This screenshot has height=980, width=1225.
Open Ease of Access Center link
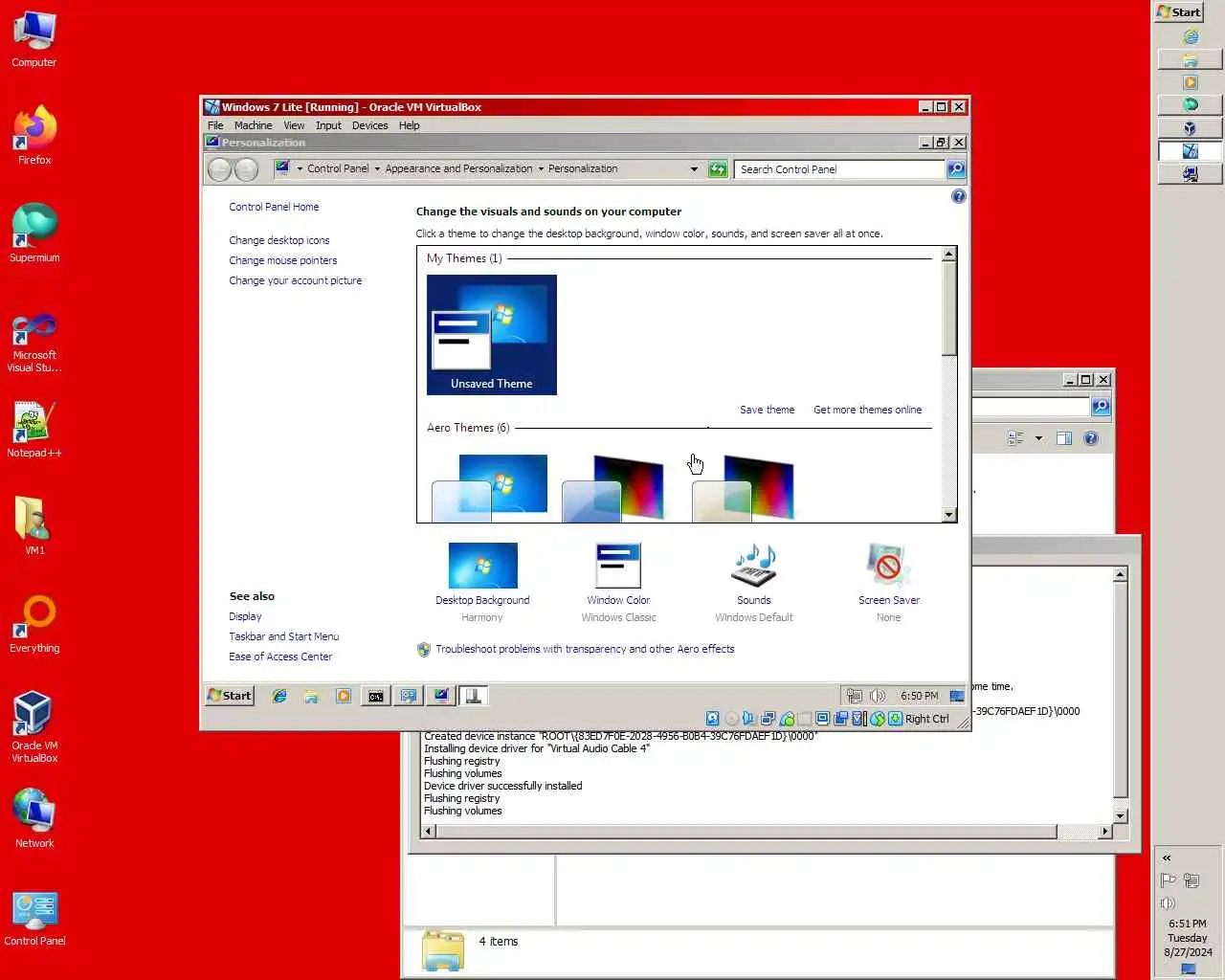[x=280, y=657]
